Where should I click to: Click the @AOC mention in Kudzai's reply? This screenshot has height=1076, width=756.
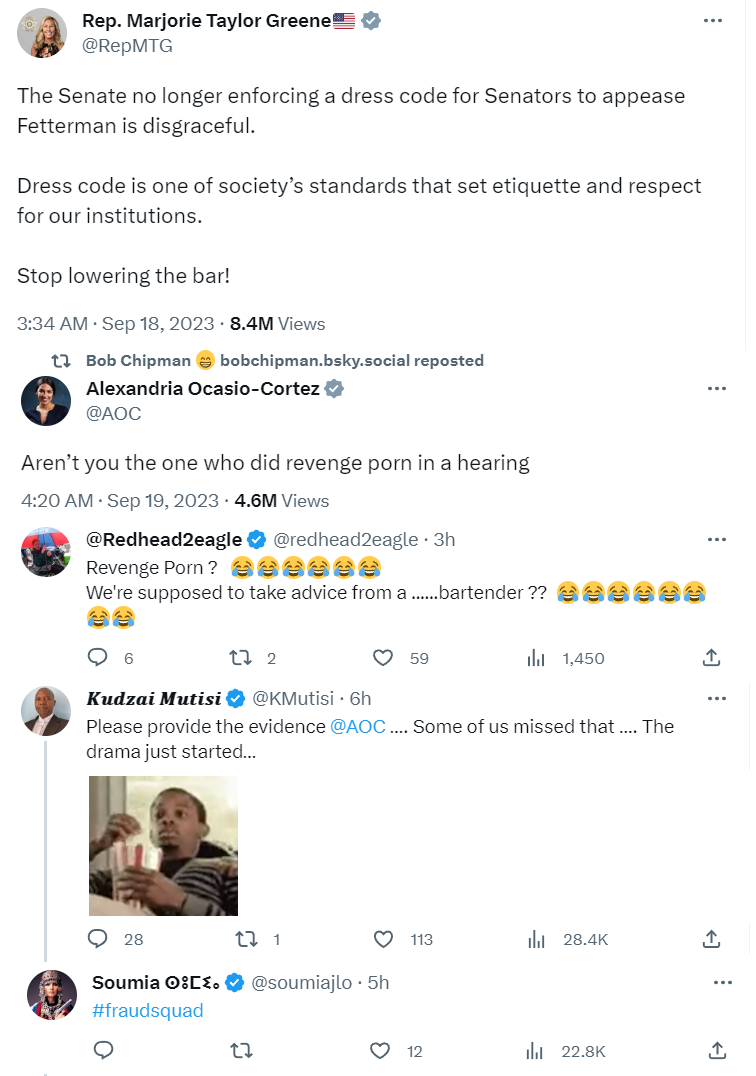(x=357, y=727)
